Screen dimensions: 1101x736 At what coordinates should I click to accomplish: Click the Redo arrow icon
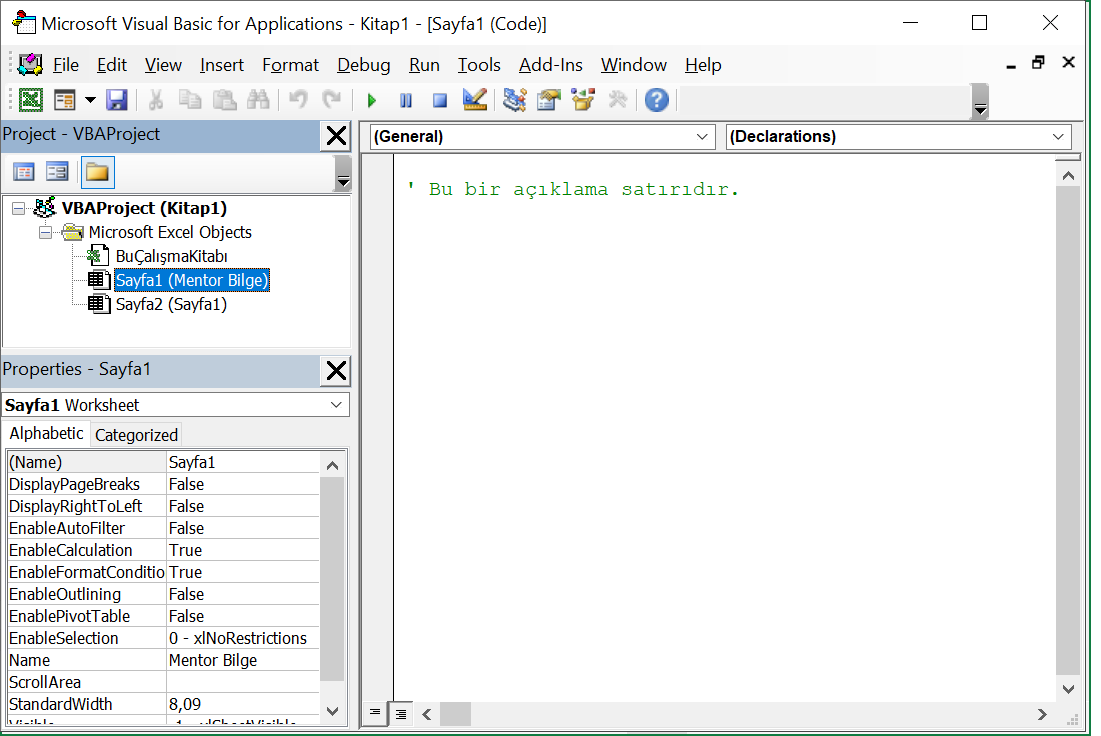tap(331, 100)
